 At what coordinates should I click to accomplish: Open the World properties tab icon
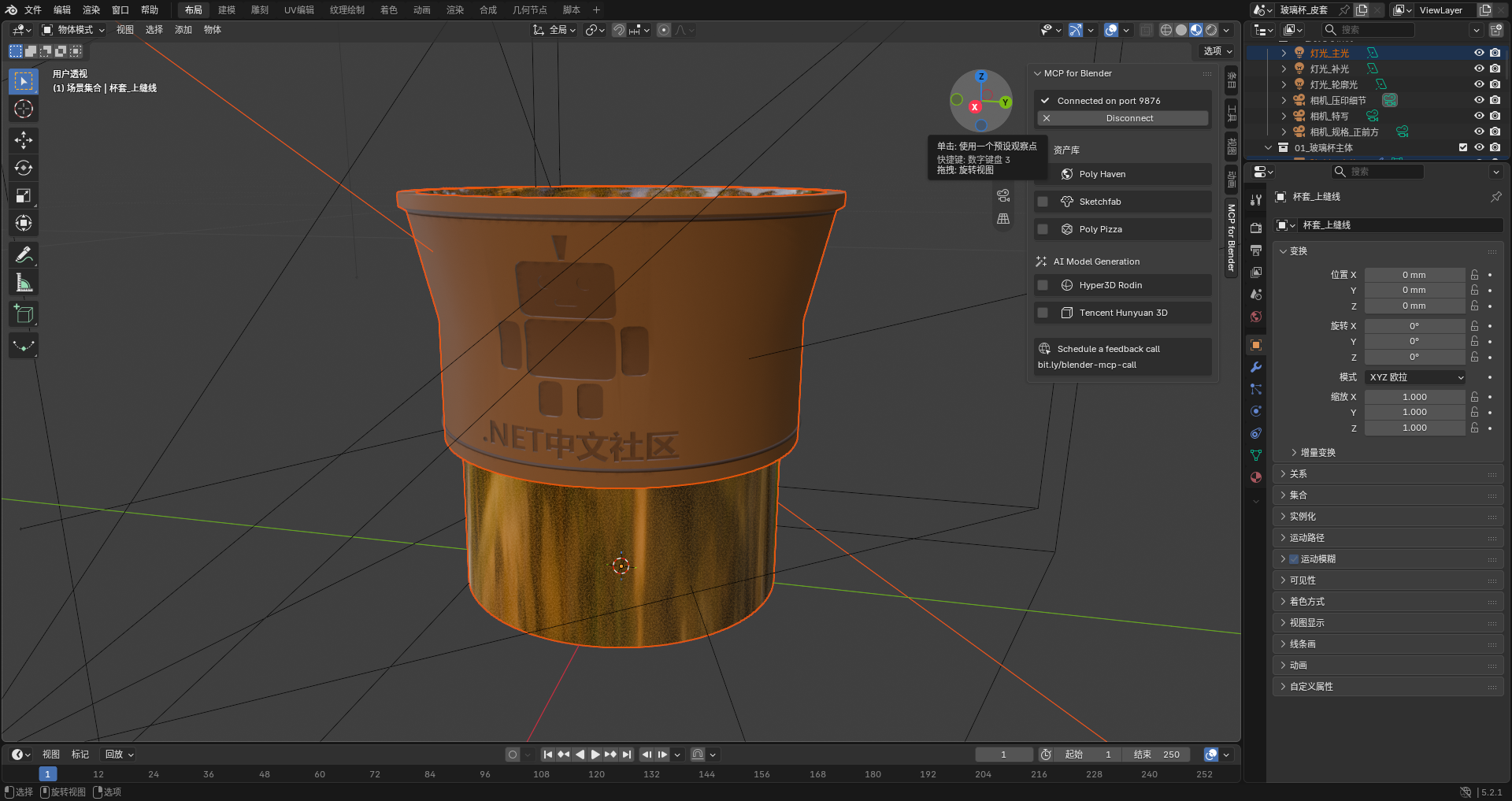tap(1256, 317)
